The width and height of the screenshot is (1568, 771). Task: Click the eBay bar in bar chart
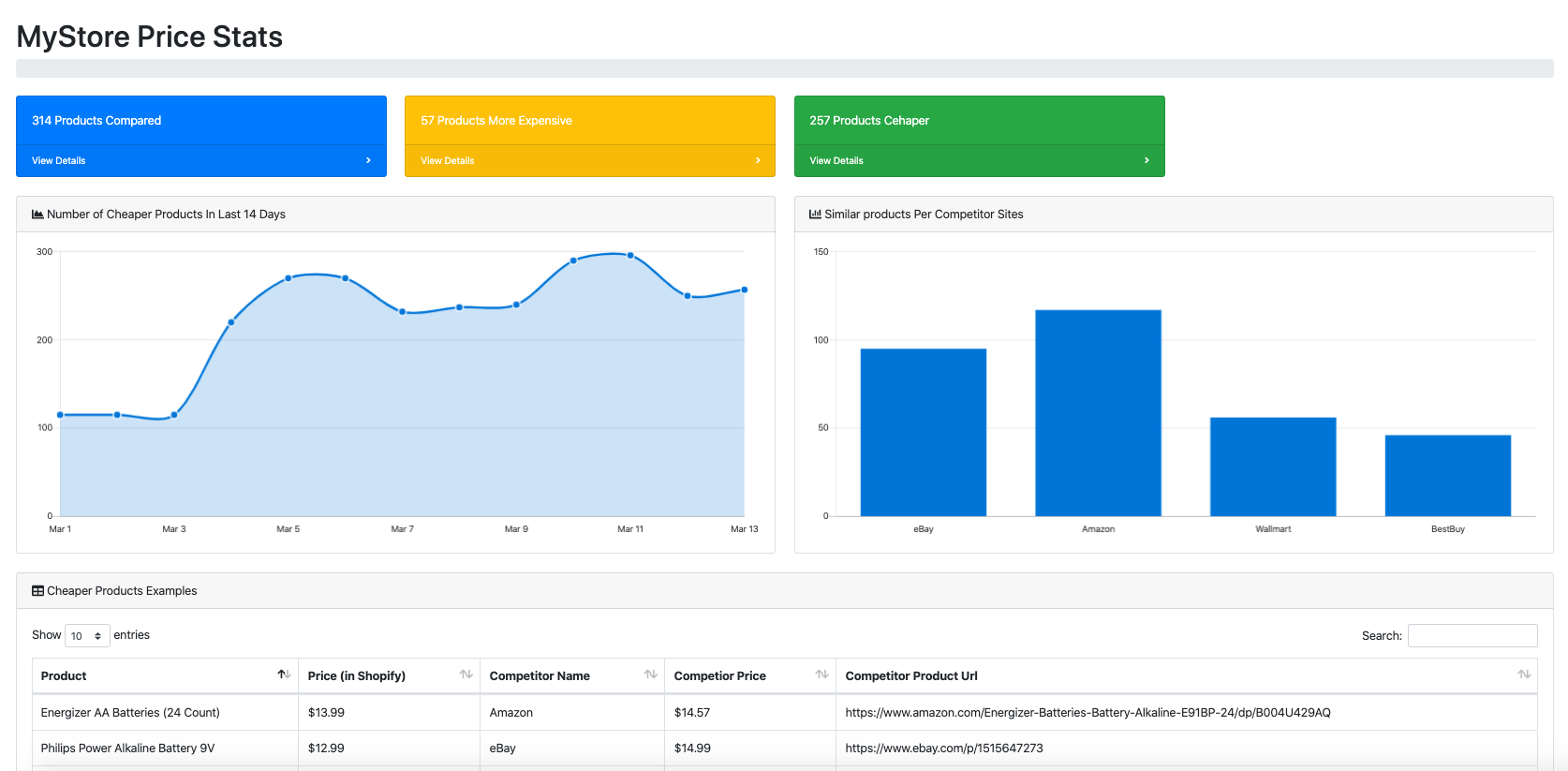pos(924,432)
